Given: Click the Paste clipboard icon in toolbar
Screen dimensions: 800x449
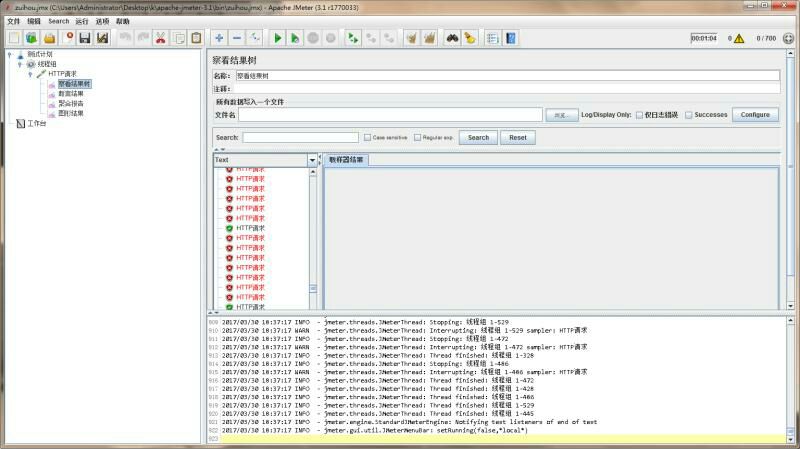Looking at the screenshot, I should [196, 38].
